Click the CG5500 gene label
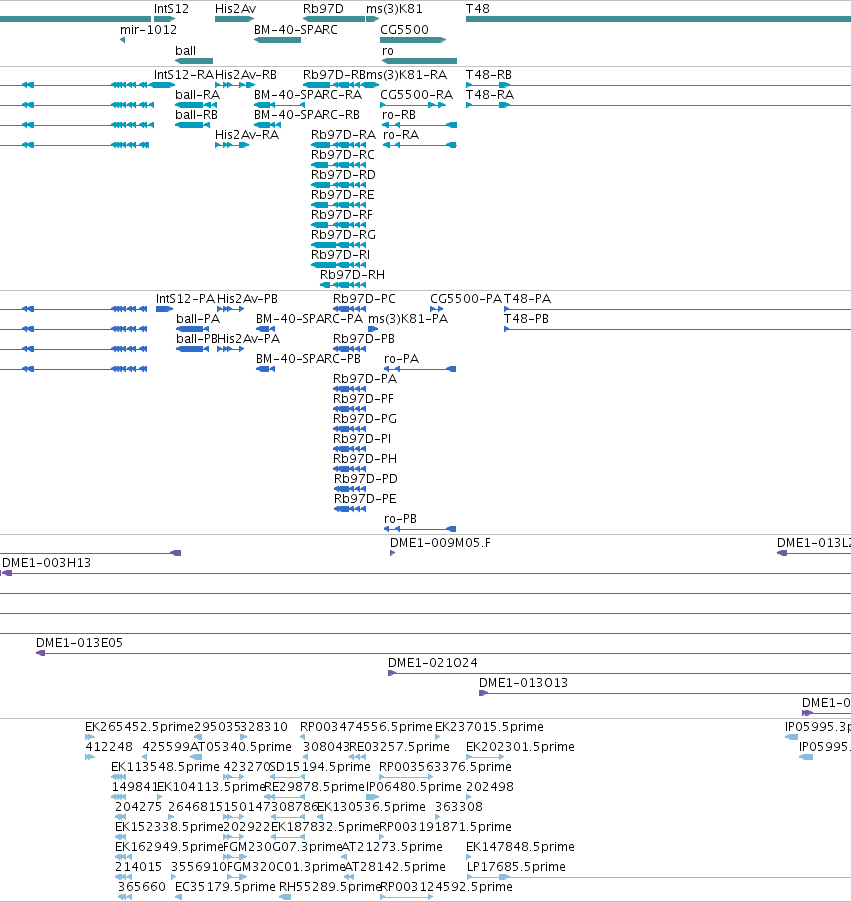Screen dimensions: 851x902 tap(404, 29)
